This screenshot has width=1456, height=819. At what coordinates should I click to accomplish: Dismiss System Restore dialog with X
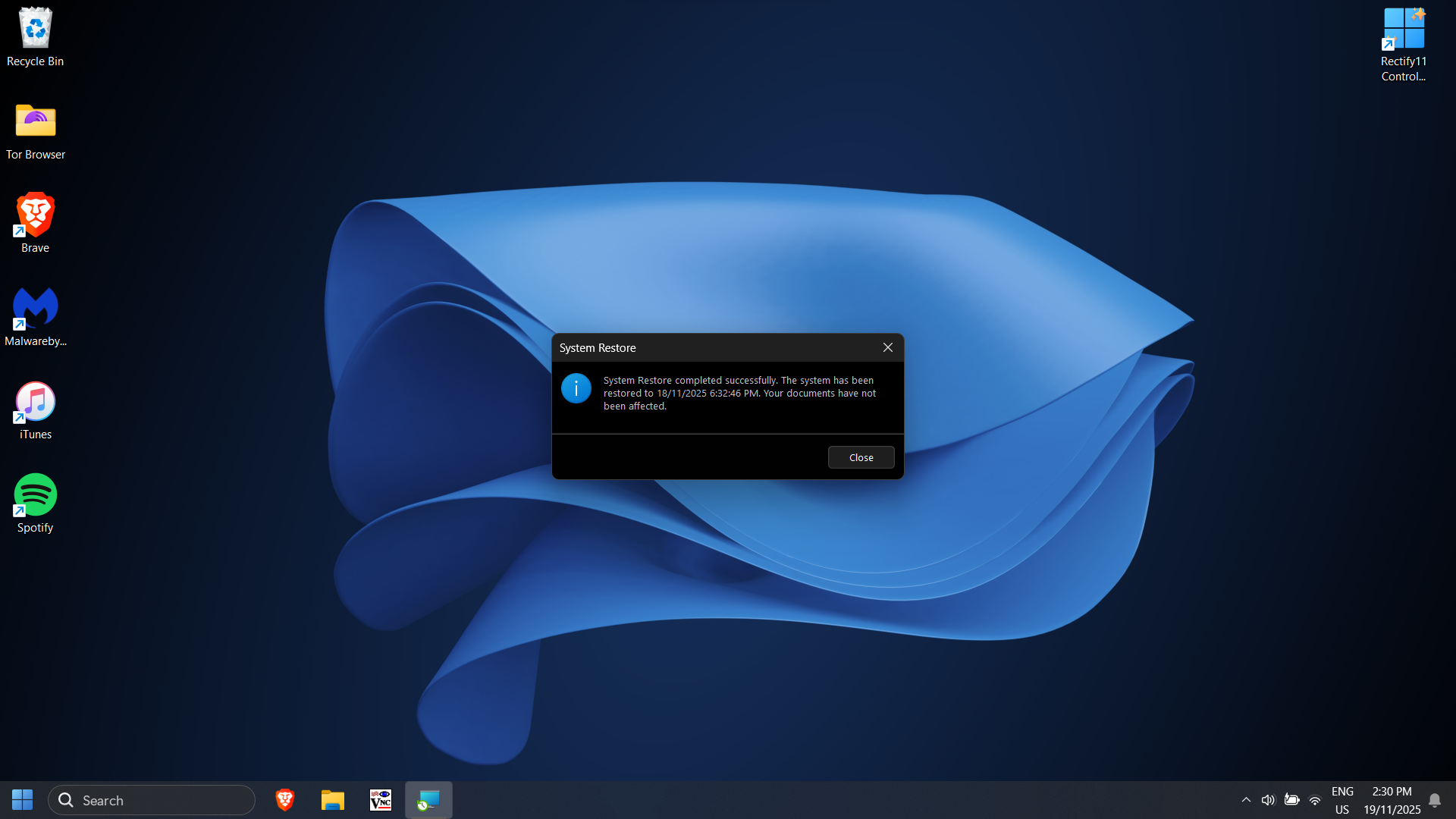pyautogui.click(x=887, y=347)
